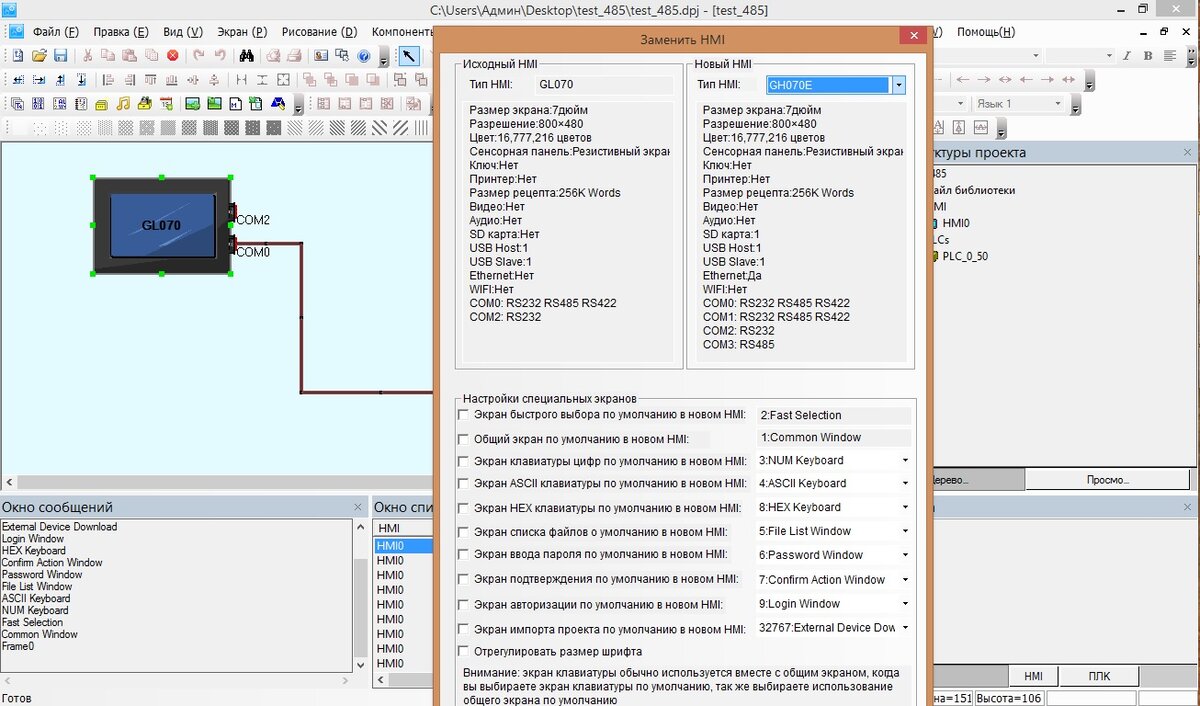Open the 9:Login Window dropdown
The image size is (1200, 706).
coord(905,604)
